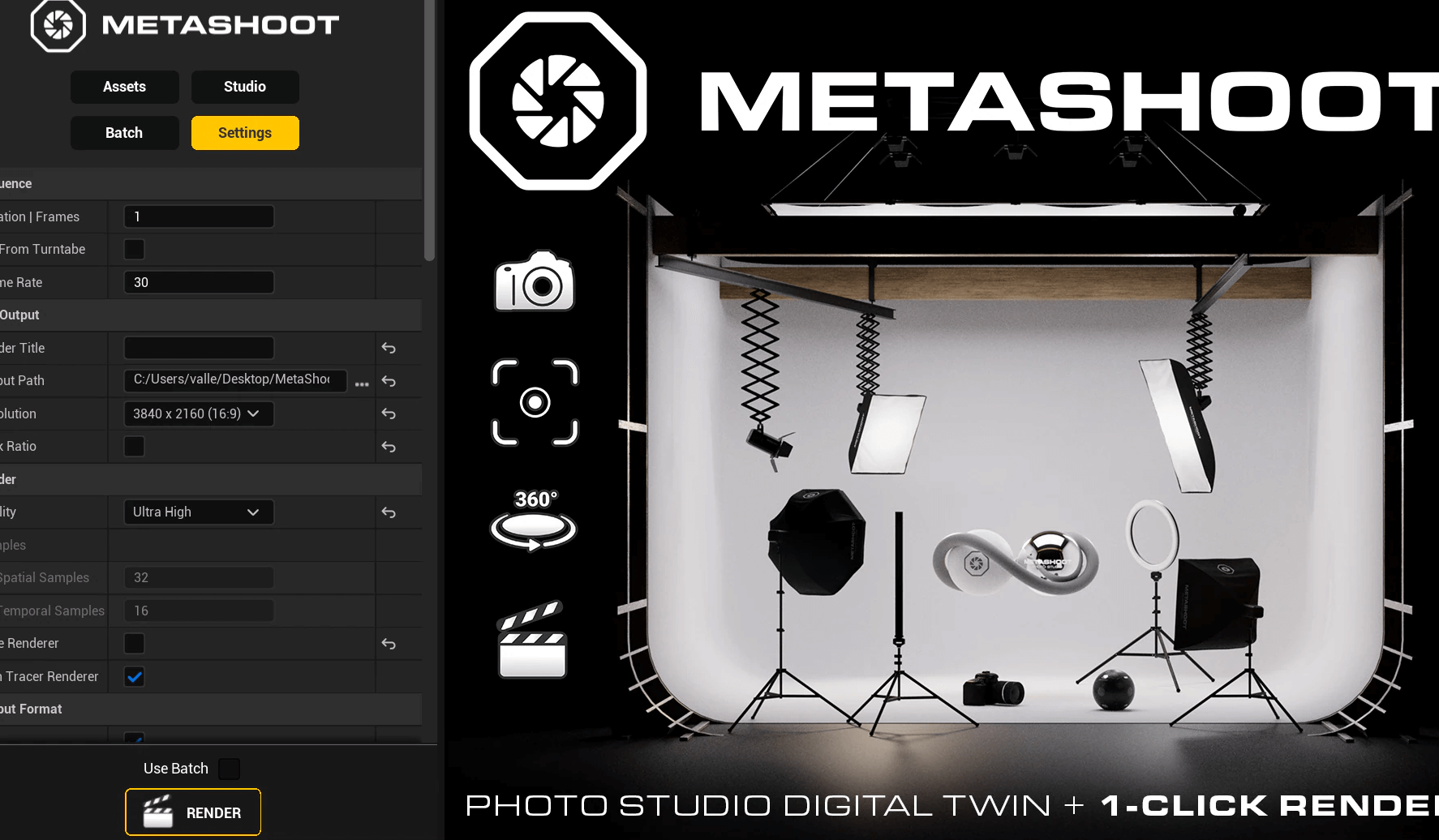Click the large MetaShoot octagon logo
The width and height of the screenshot is (1439, 840).
(558, 101)
